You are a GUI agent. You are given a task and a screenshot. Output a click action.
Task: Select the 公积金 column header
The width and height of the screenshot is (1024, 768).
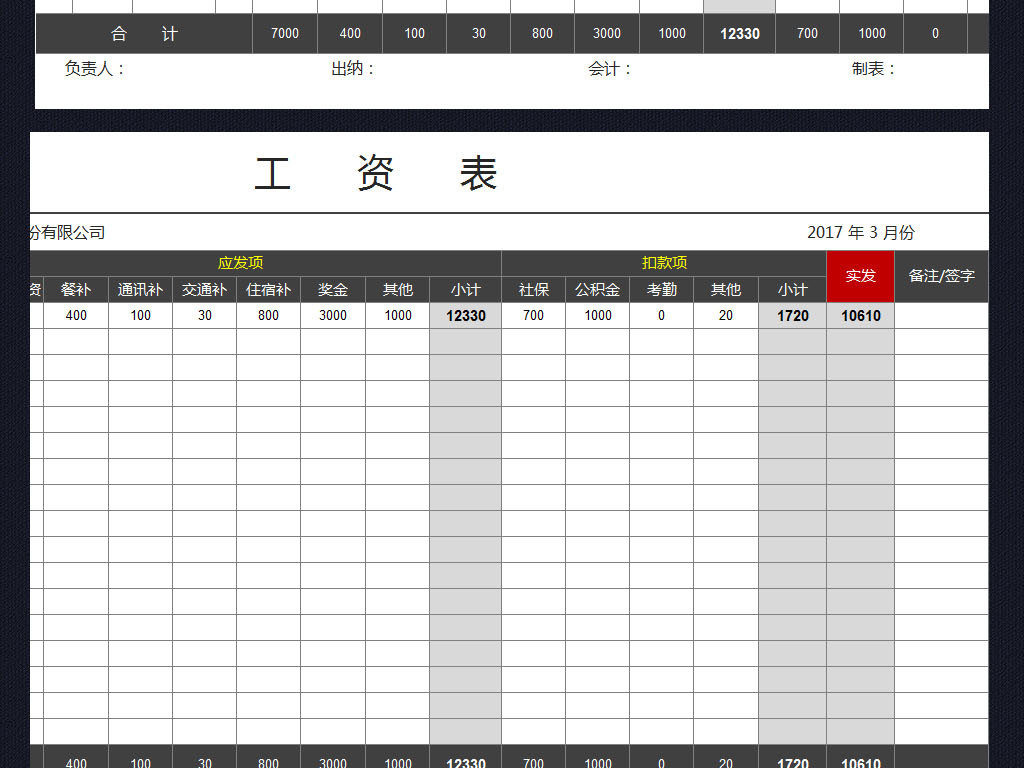[597, 290]
